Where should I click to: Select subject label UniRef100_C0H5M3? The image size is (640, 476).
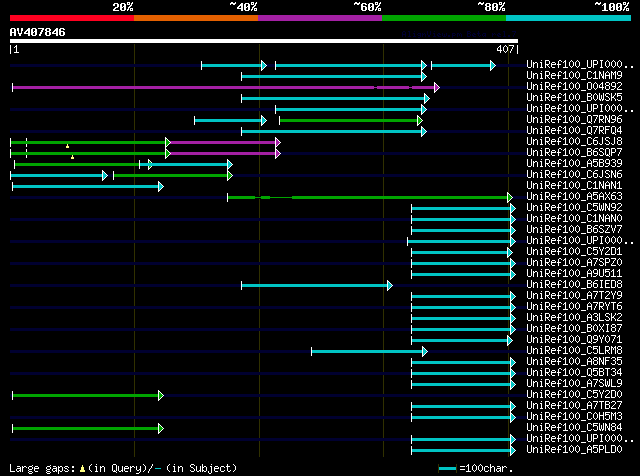pyautogui.click(x=574, y=417)
